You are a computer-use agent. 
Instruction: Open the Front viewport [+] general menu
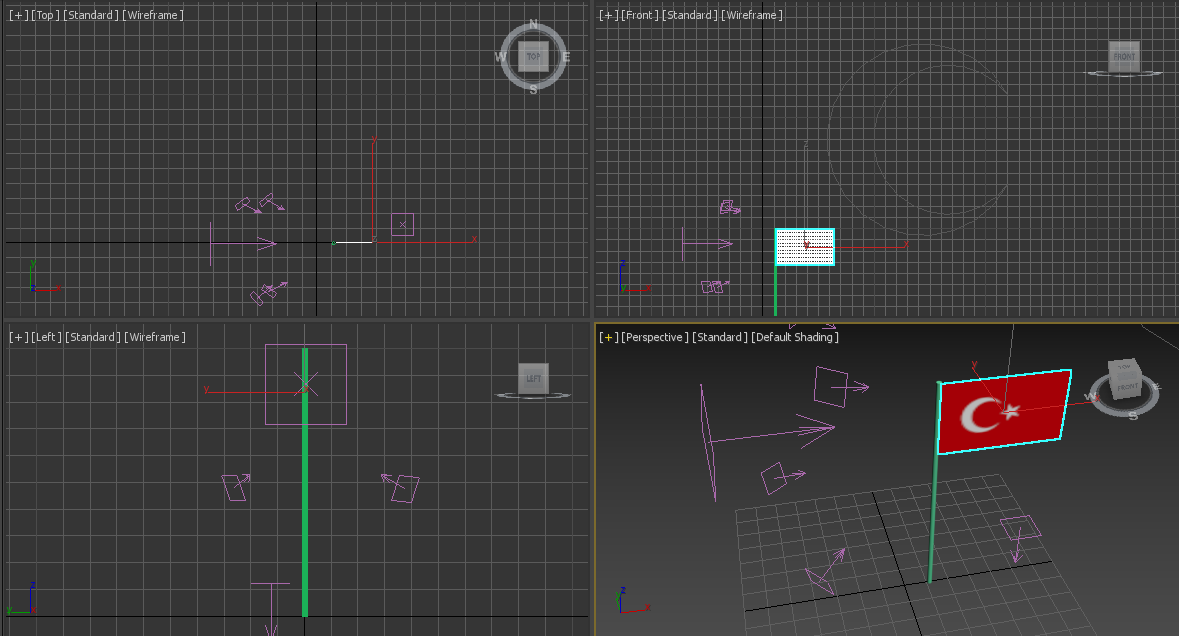(608, 15)
